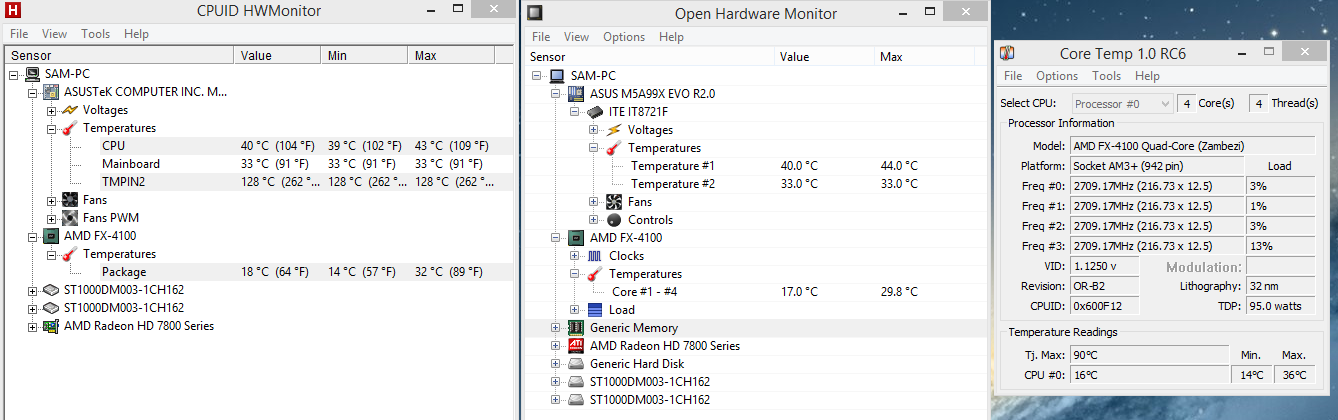Open the Options menu in Core Temp
The image size is (1338, 420).
[1057, 76]
